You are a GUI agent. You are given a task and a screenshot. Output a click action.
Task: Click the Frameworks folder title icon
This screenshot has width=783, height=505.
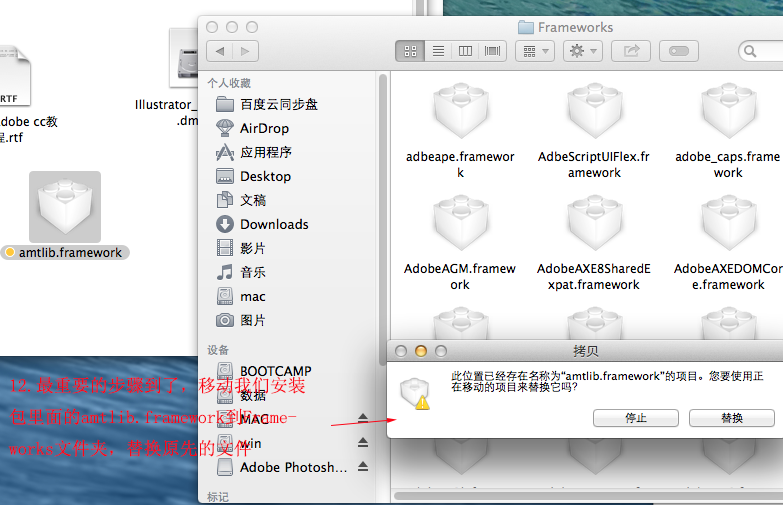(x=525, y=27)
